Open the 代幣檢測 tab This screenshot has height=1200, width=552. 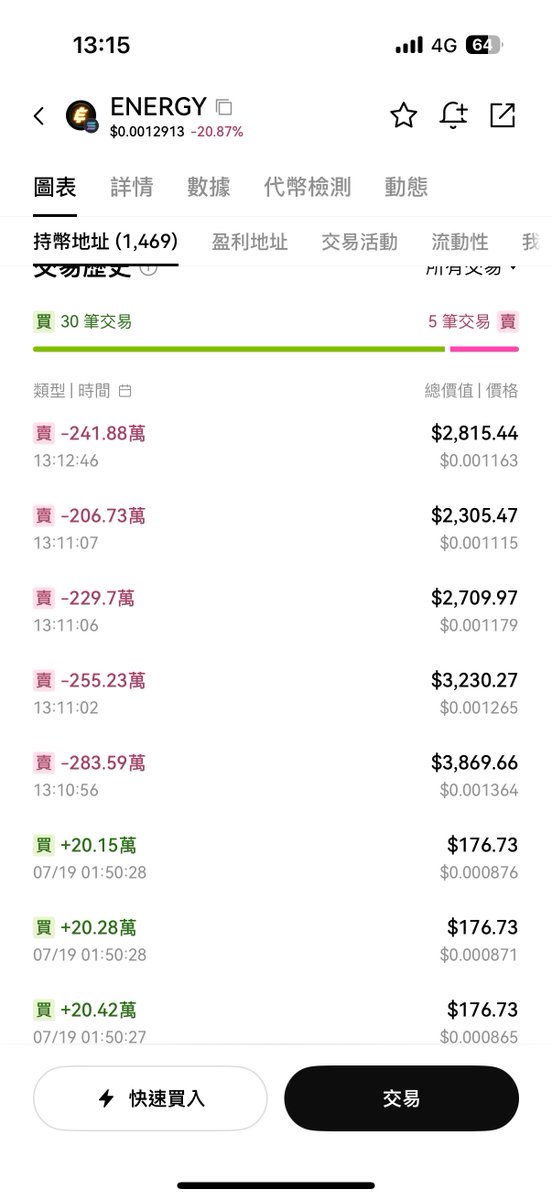307,187
